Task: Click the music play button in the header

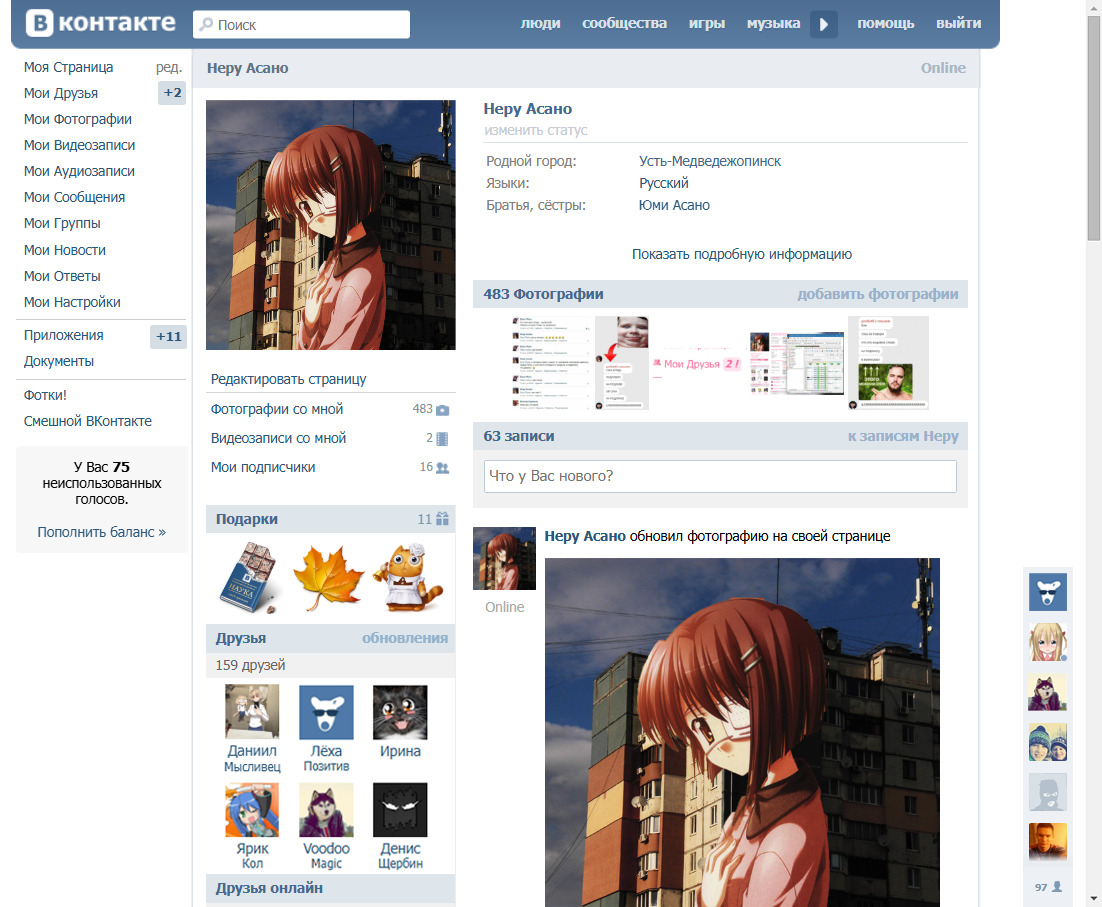Action: point(824,25)
